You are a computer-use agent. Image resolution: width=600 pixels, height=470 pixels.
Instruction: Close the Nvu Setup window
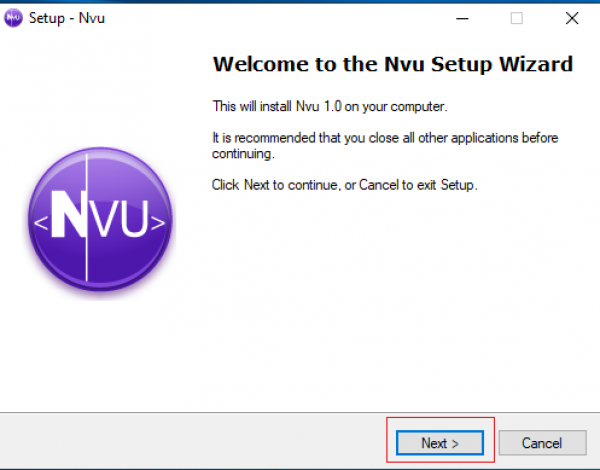click(572, 17)
